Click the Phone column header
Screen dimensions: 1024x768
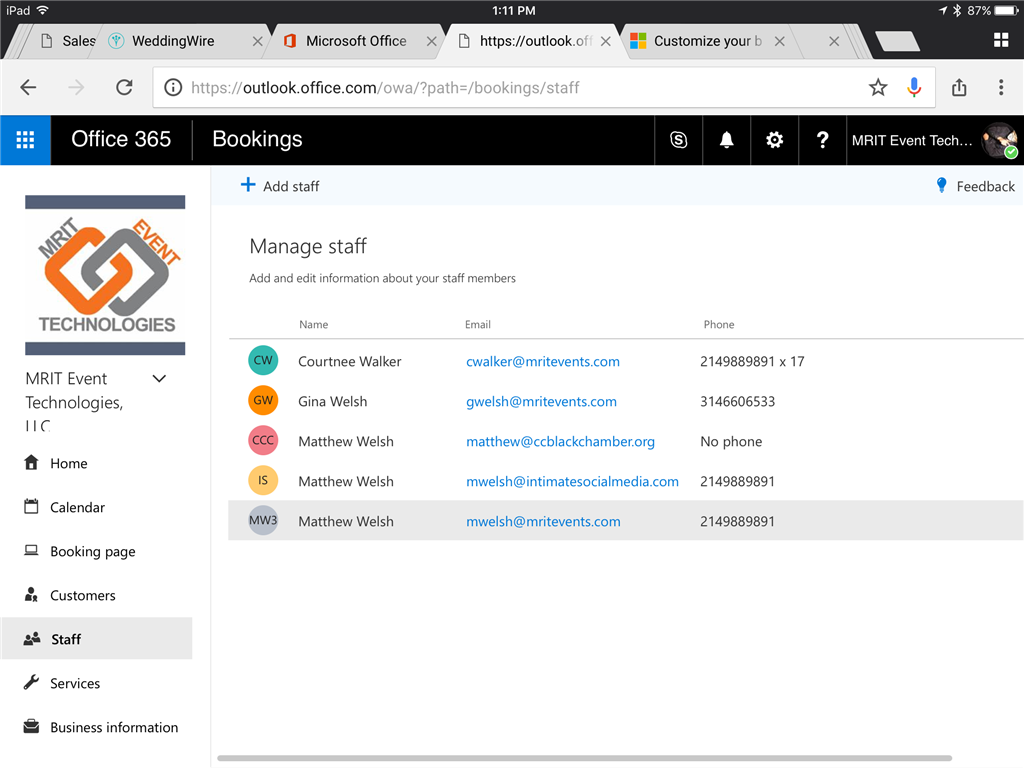(x=718, y=324)
